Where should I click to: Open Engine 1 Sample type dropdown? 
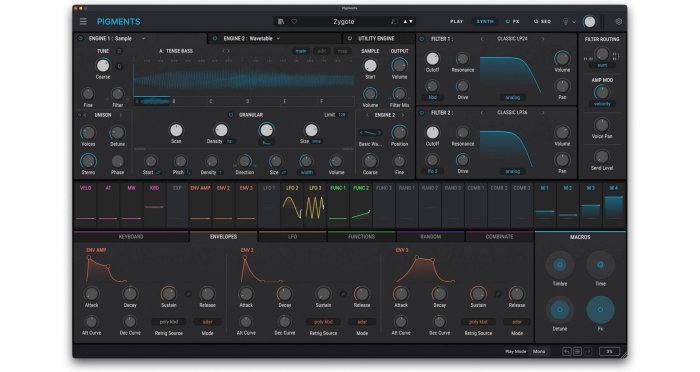[143, 38]
